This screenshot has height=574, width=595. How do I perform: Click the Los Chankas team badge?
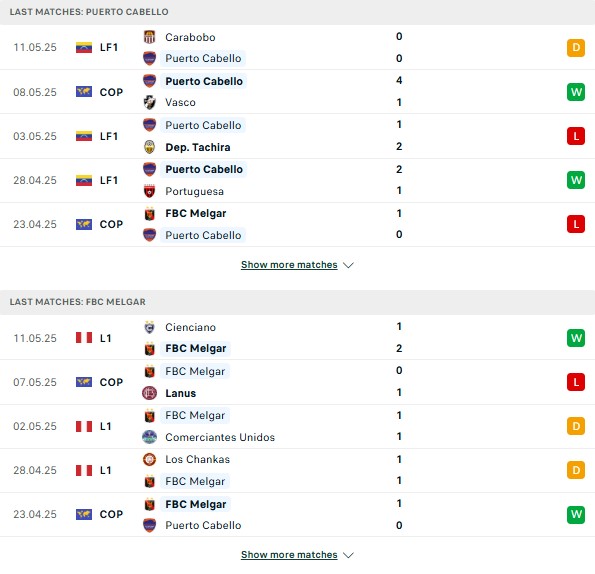(150, 459)
